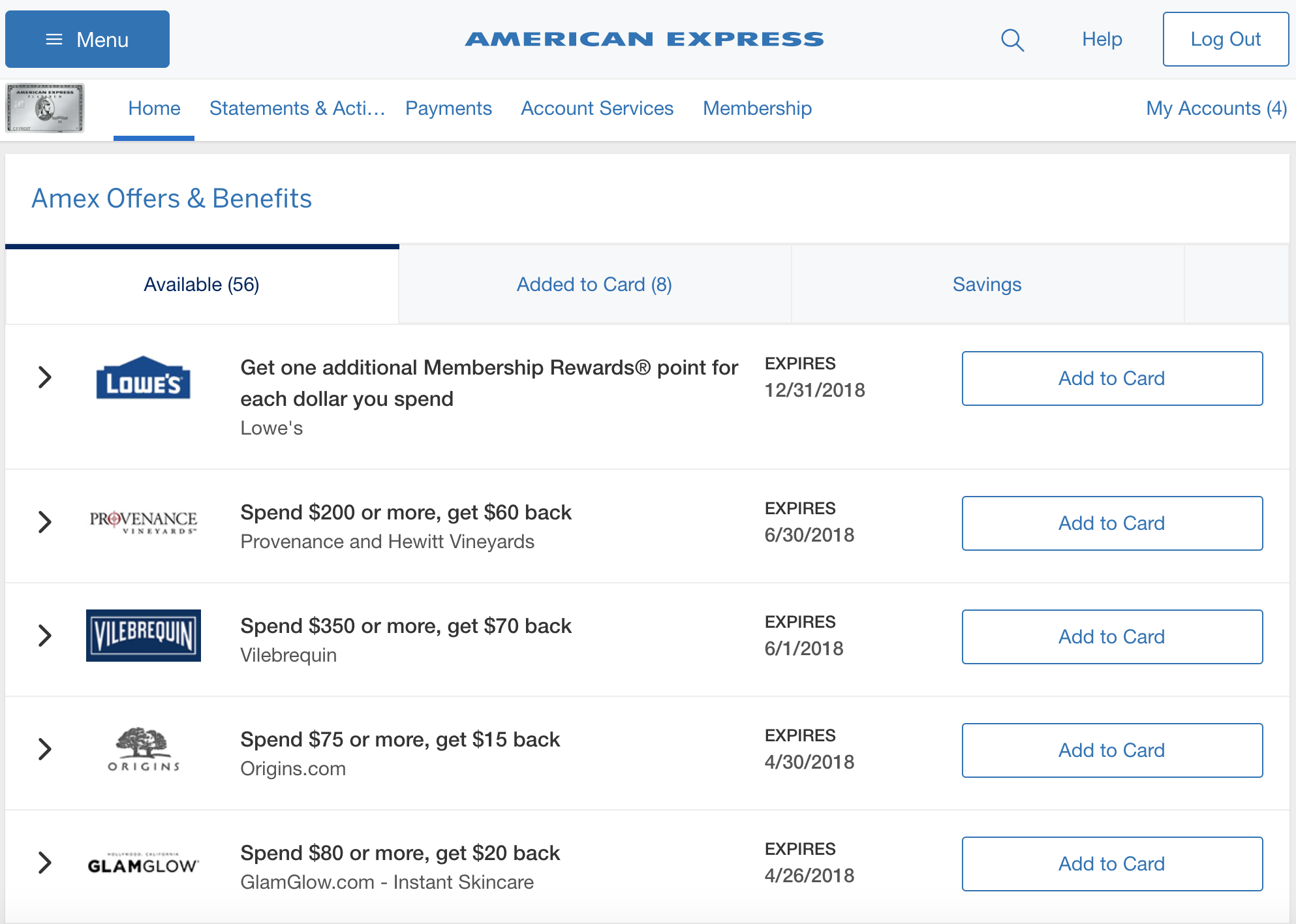Add the GlamGlow offer to card
The image size is (1296, 924).
pos(1112,864)
